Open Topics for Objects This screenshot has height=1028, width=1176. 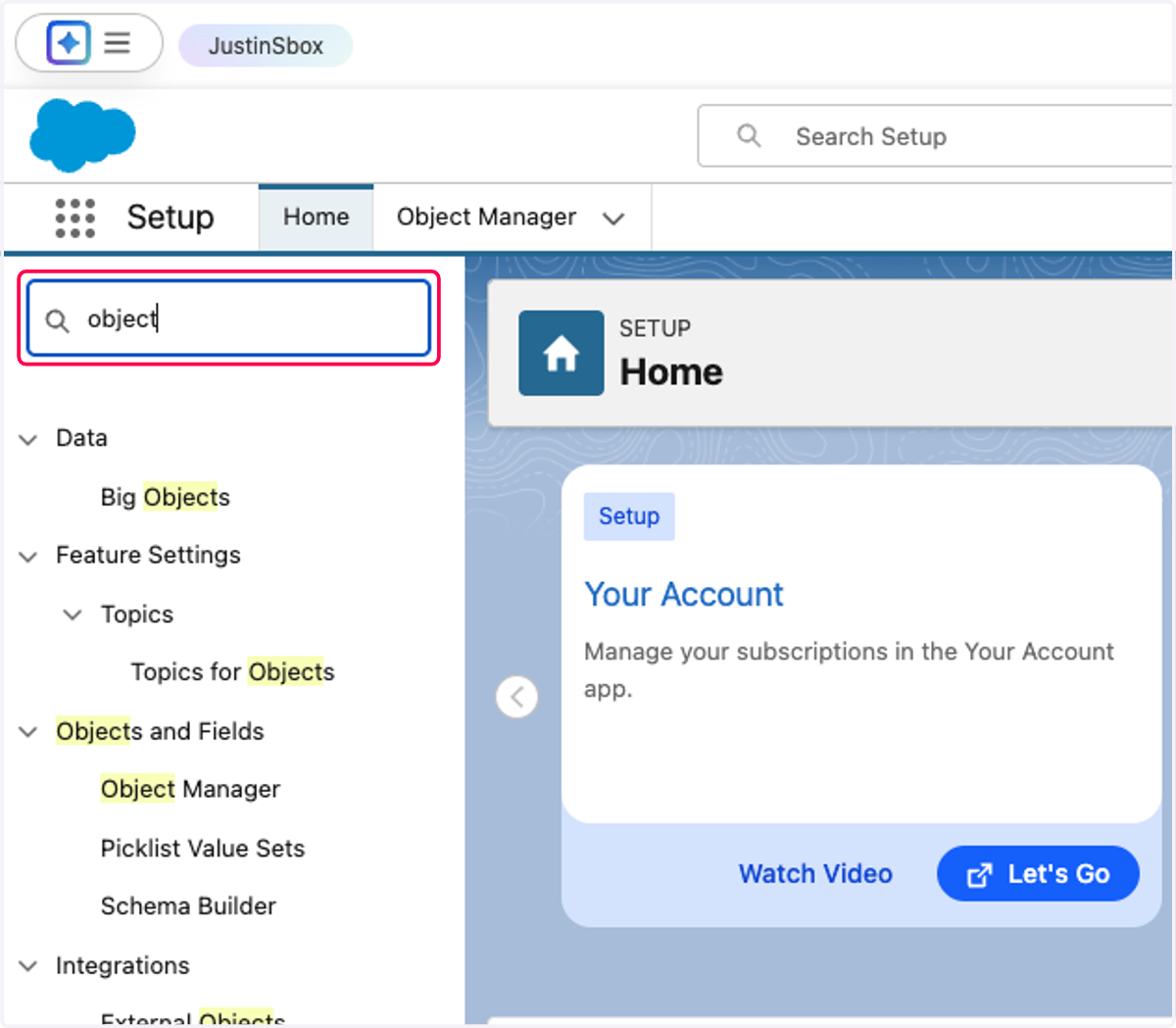click(x=232, y=671)
